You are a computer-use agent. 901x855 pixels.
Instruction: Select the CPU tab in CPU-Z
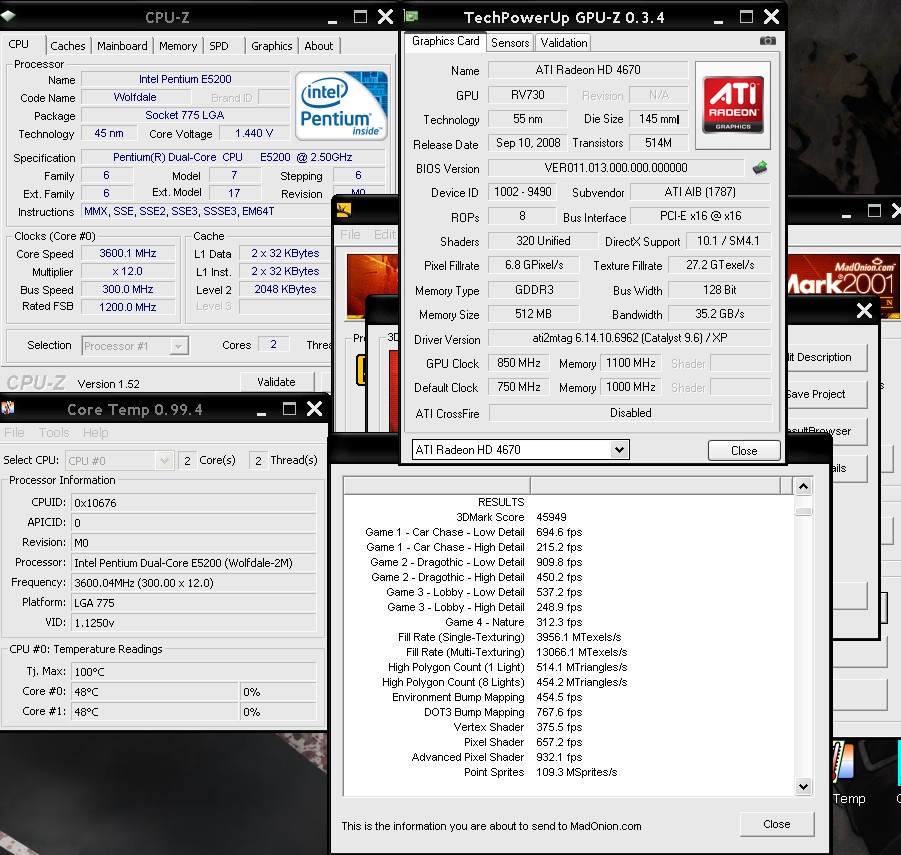point(18,44)
